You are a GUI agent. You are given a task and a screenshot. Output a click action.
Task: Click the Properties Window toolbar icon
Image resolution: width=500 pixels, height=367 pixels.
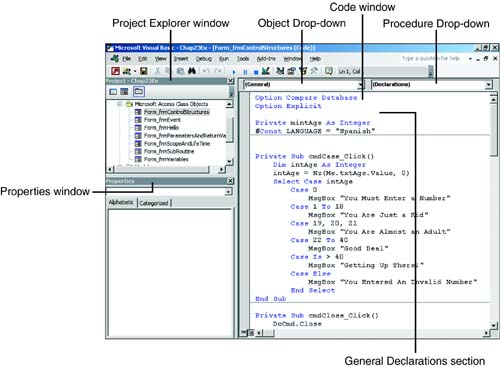tap(292, 71)
